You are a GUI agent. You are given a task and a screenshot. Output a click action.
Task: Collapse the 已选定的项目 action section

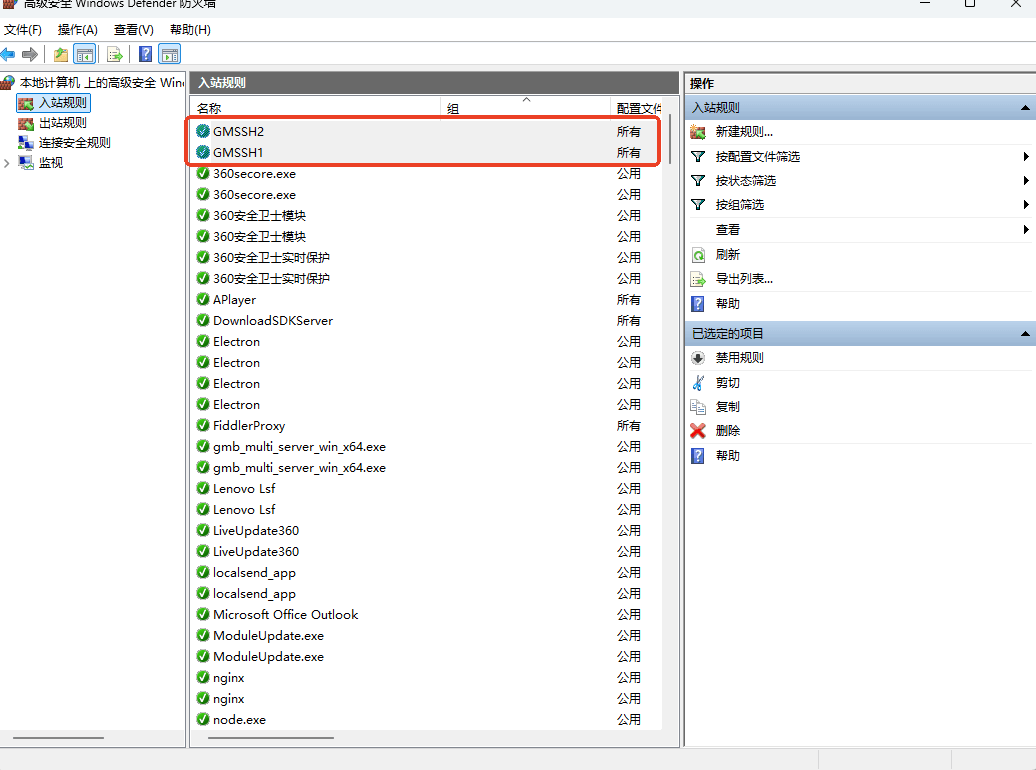(1025, 334)
